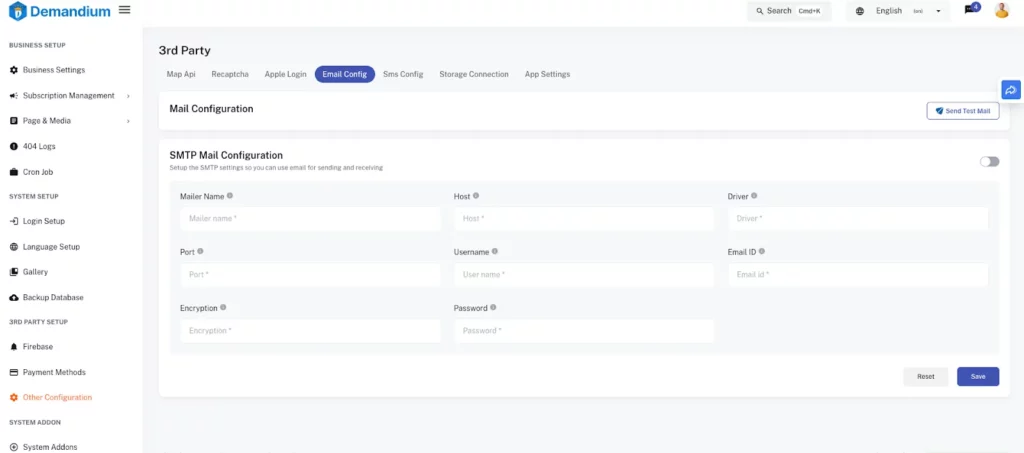Click the Send Test Mail button
The height and width of the screenshot is (453, 1024).
click(x=963, y=111)
